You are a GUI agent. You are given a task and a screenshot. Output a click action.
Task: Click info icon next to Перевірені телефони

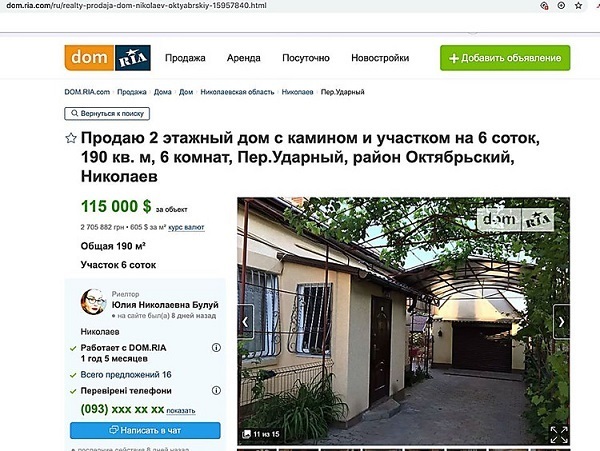point(216,391)
